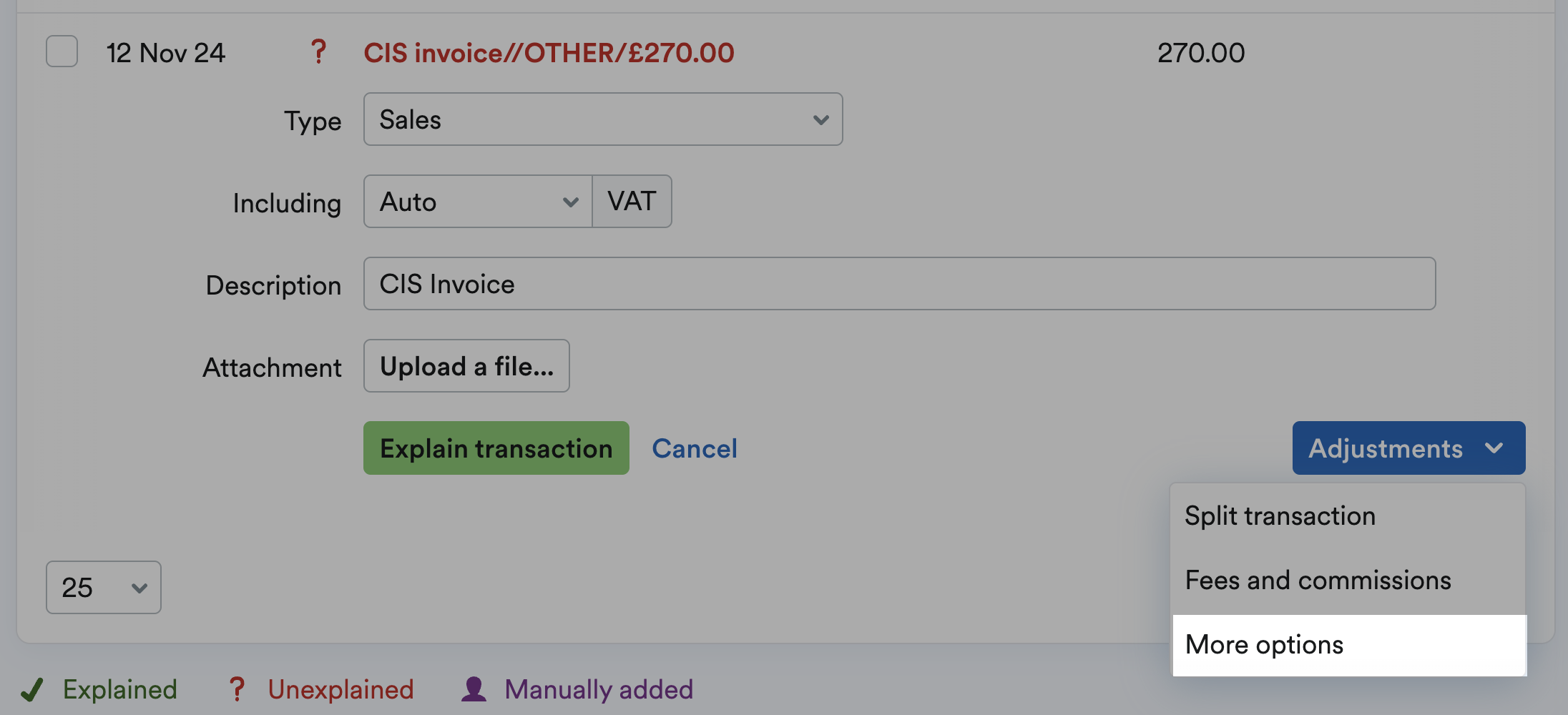Select More options from the Adjustments menu
This screenshot has width=1568, height=715.
point(1264,644)
